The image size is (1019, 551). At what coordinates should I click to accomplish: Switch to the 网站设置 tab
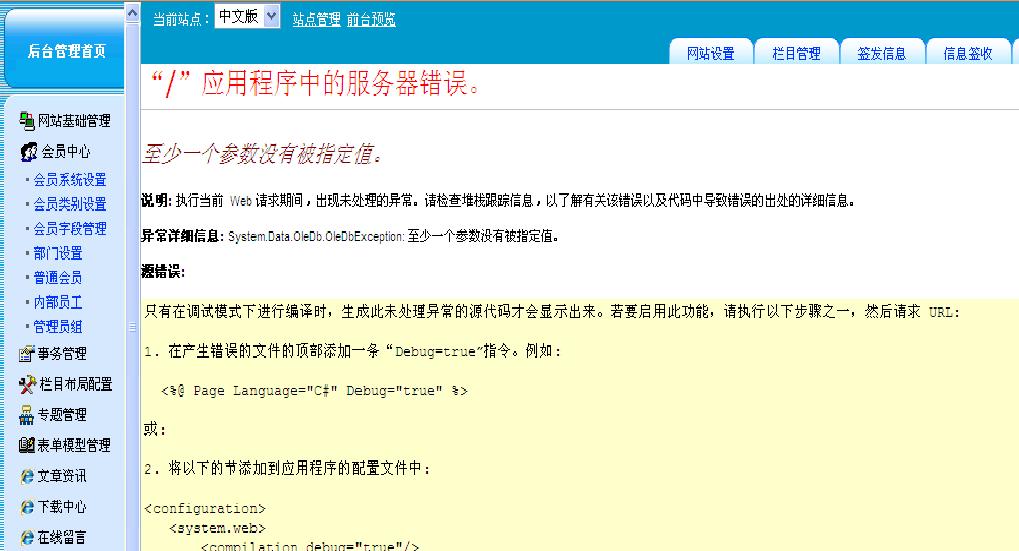click(x=710, y=54)
